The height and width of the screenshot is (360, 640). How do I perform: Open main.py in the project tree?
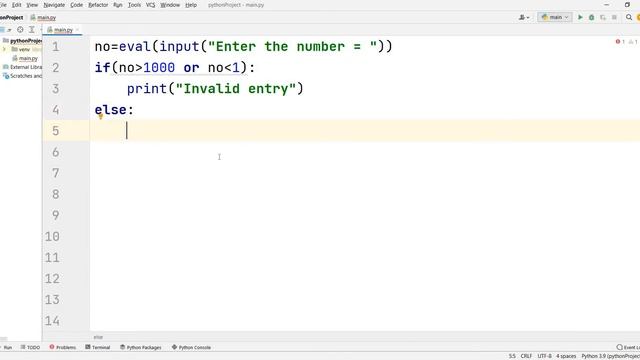(x=28, y=58)
